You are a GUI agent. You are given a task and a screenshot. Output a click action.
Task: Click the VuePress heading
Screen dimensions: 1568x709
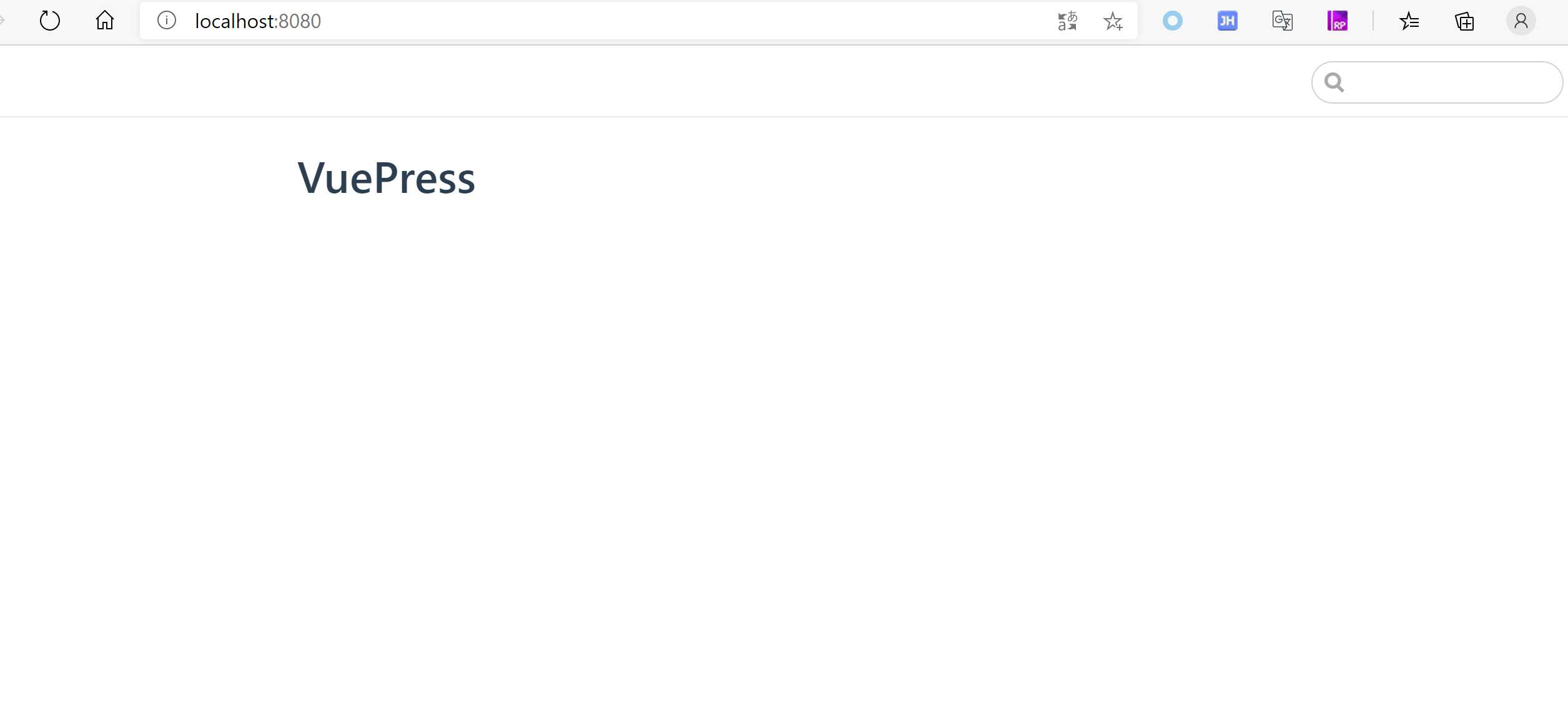387,178
